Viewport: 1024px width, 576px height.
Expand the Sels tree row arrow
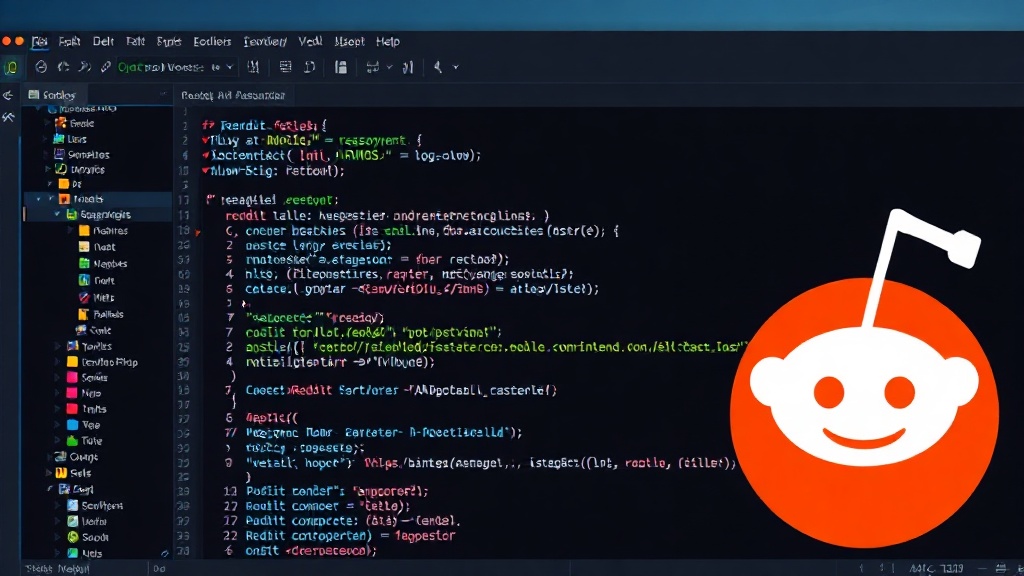(x=48, y=473)
